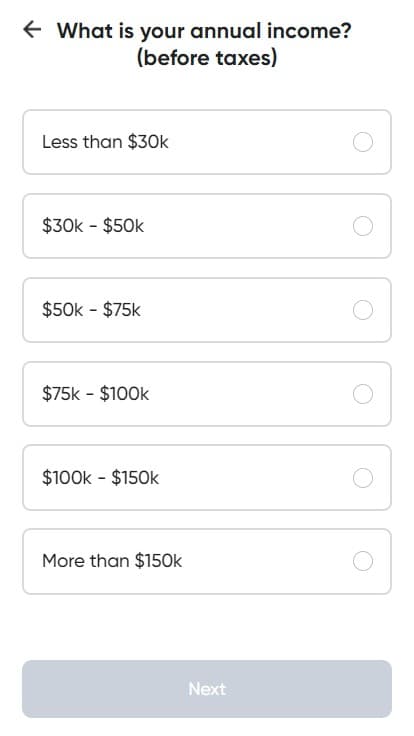Click the '$30k - $50k' label text
The height and width of the screenshot is (736, 414).
coord(93,226)
